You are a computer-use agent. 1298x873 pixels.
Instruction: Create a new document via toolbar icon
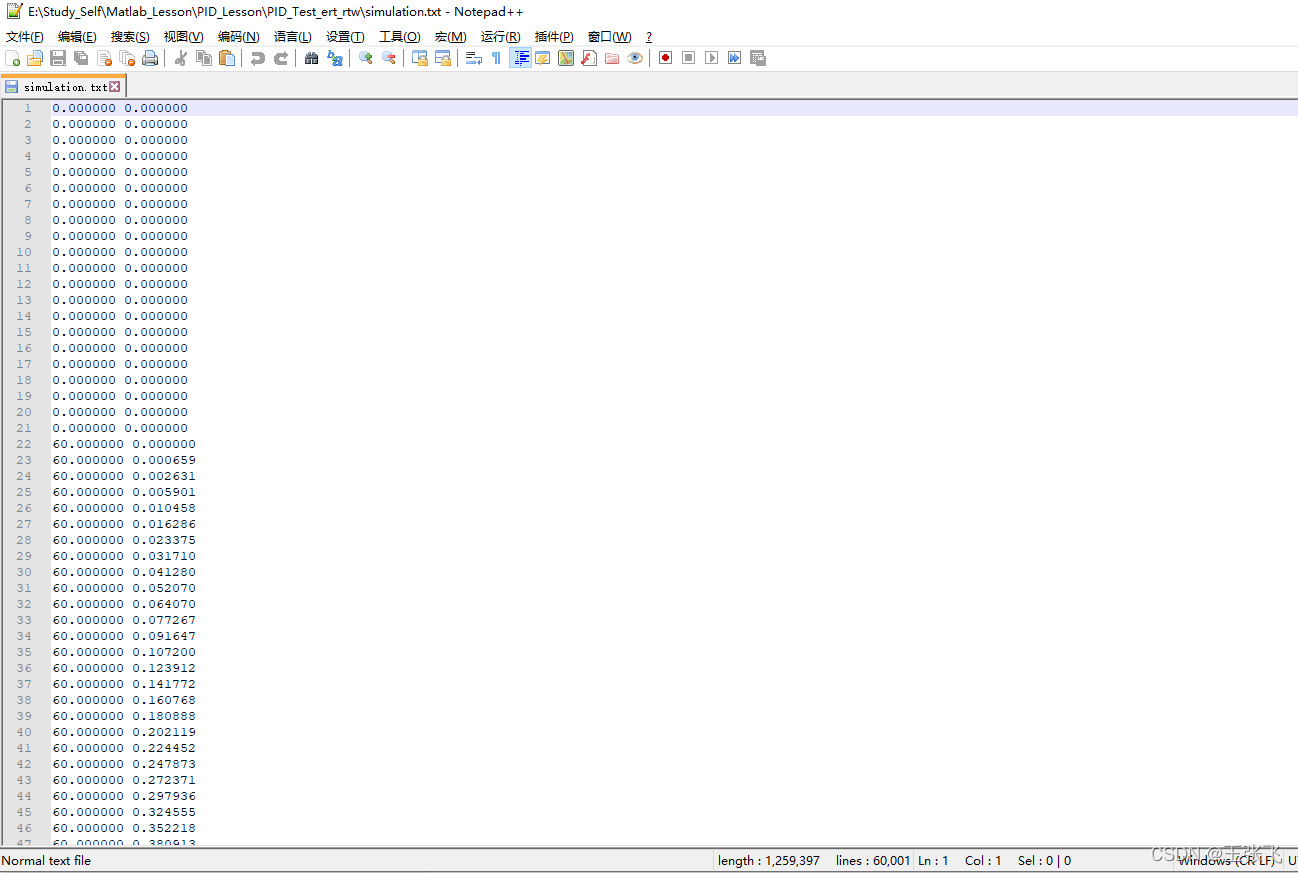[12, 58]
